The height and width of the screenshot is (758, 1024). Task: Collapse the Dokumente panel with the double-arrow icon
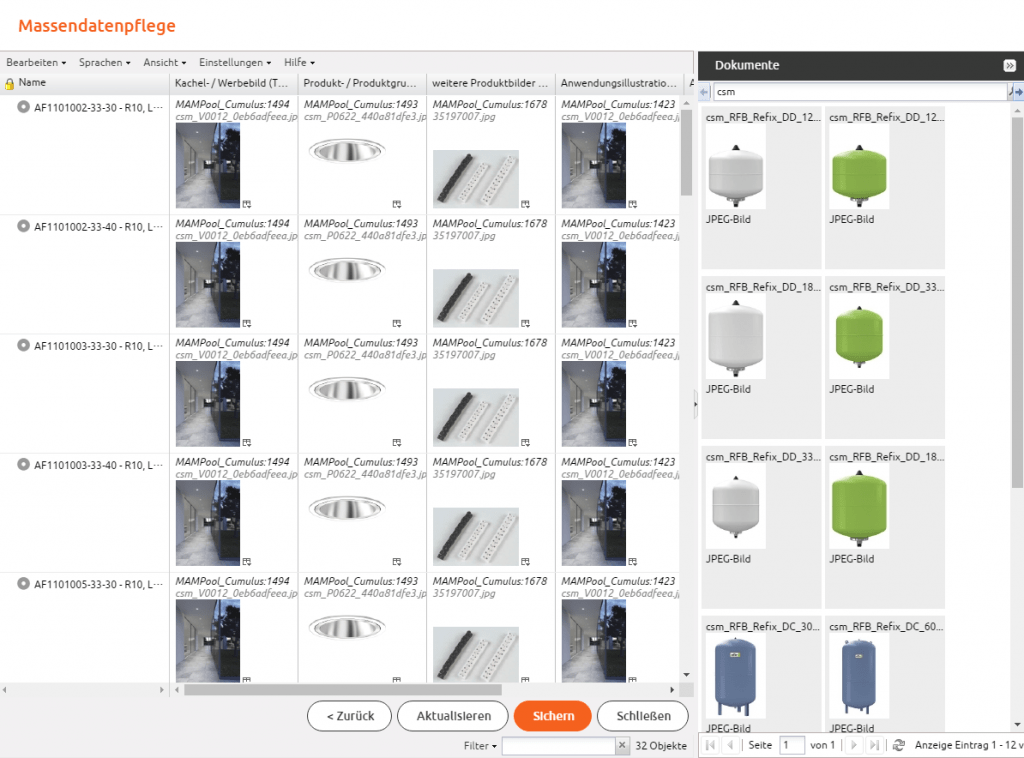click(1009, 65)
